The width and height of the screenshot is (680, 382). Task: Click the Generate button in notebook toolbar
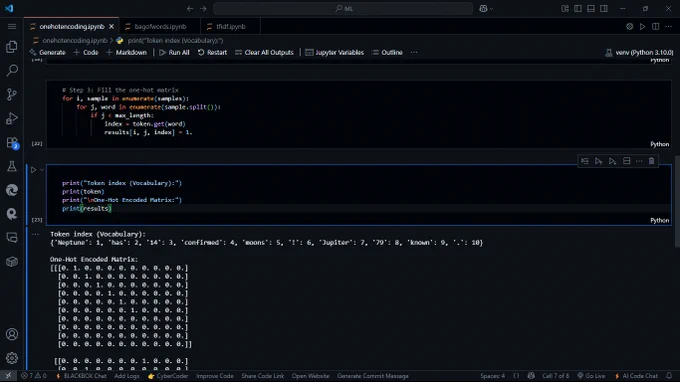click(x=47, y=52)
